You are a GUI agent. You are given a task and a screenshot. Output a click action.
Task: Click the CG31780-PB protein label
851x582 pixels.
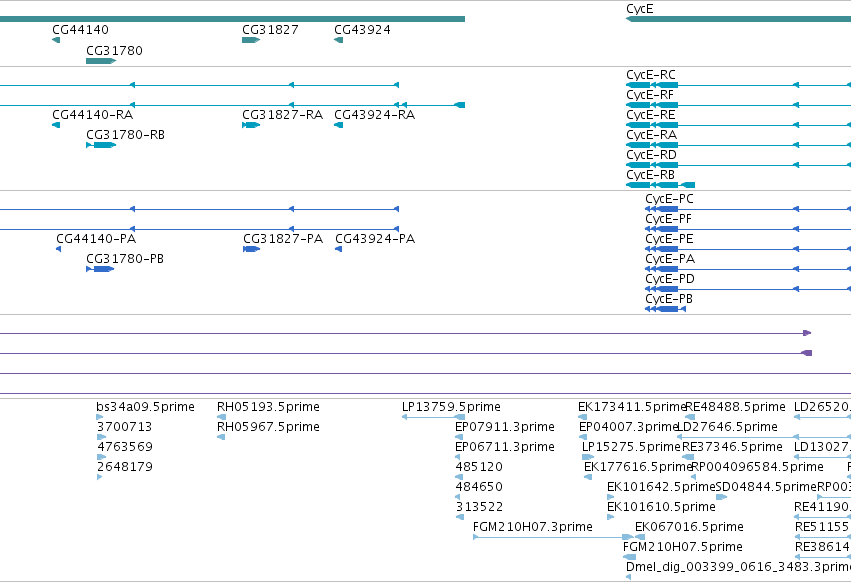coord(125,259)
